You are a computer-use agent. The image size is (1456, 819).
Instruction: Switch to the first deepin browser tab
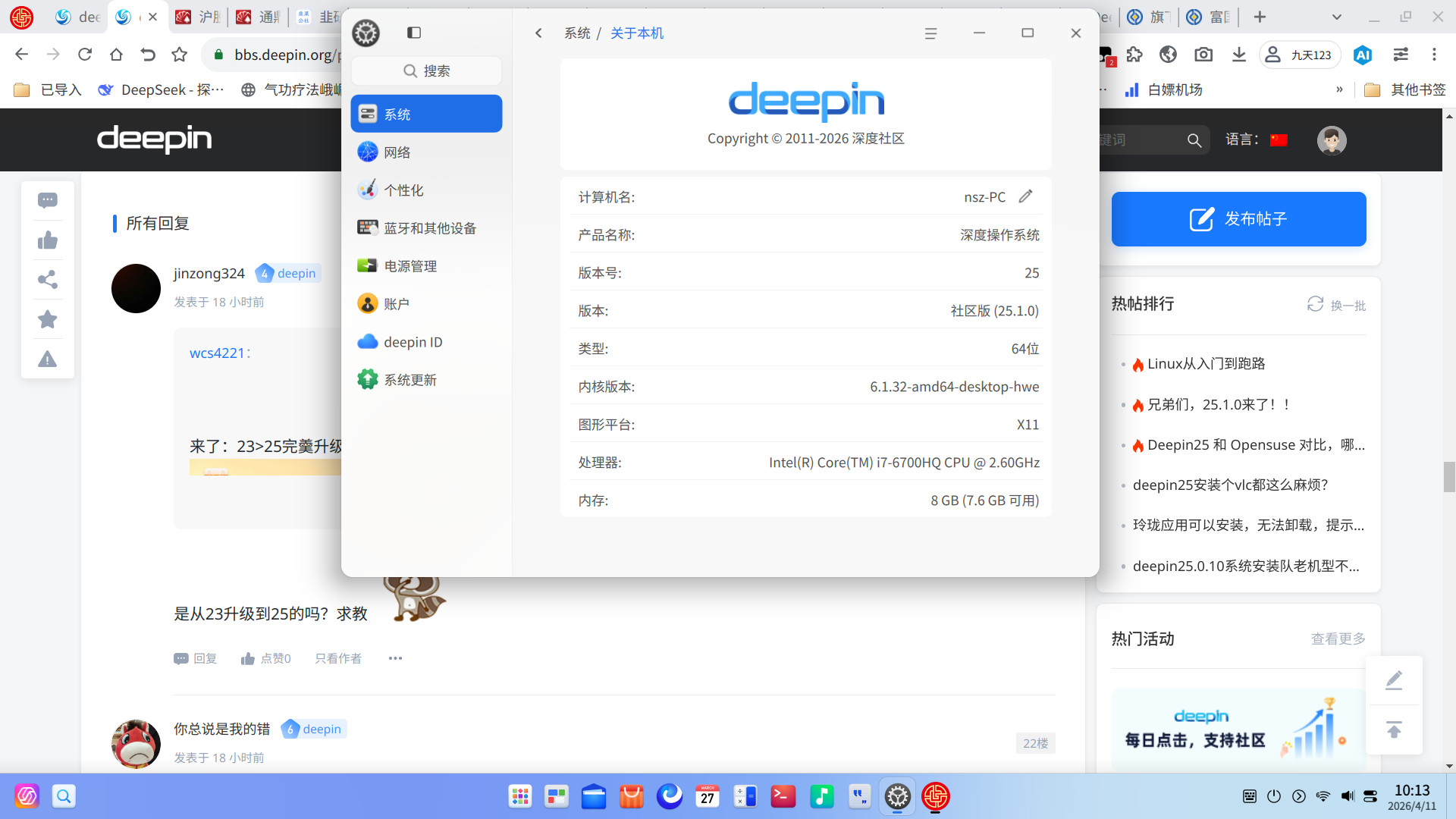pyautogui.click(x=76, y=17)
